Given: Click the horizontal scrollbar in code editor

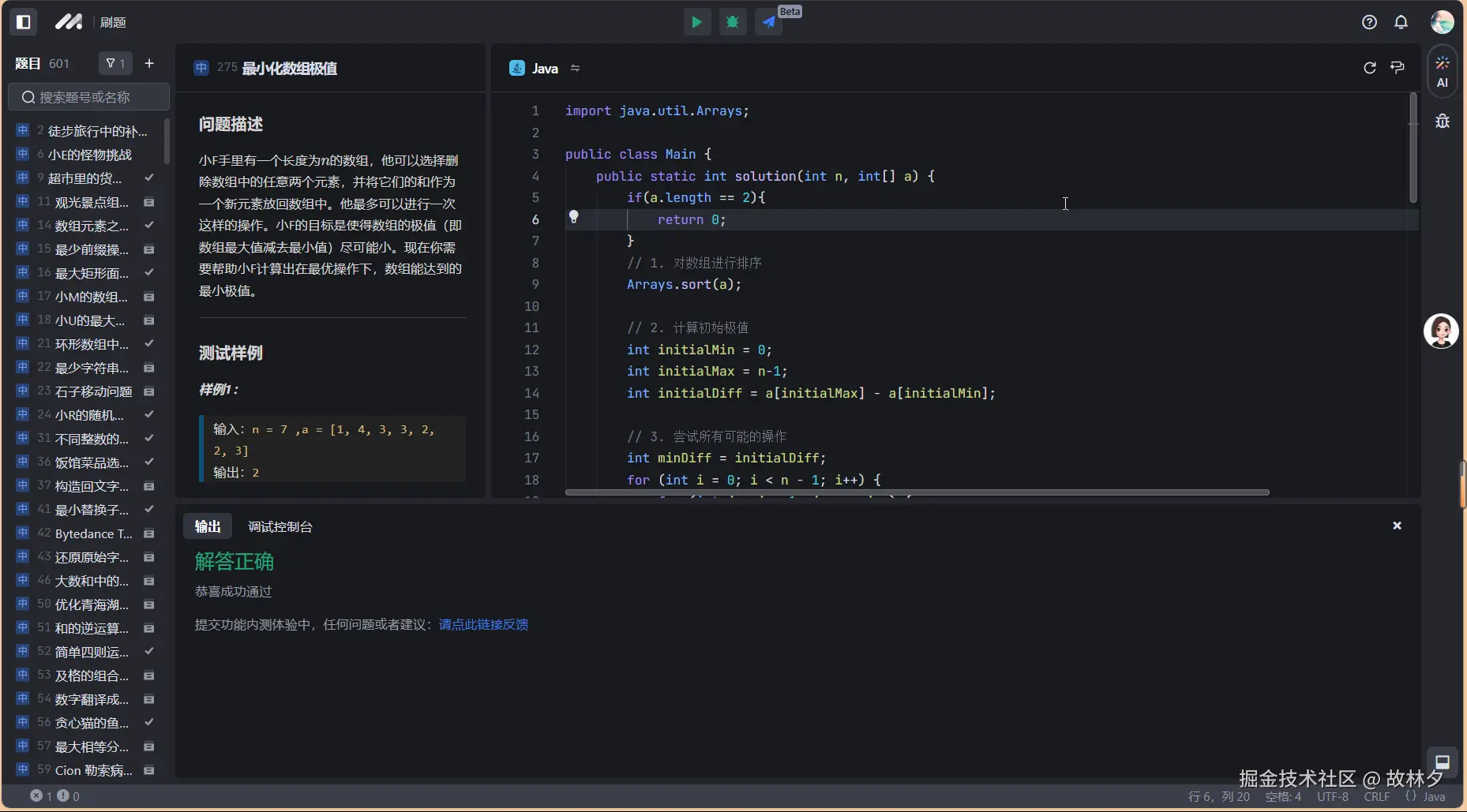Looking at the screenshot, I should (916, 492).
